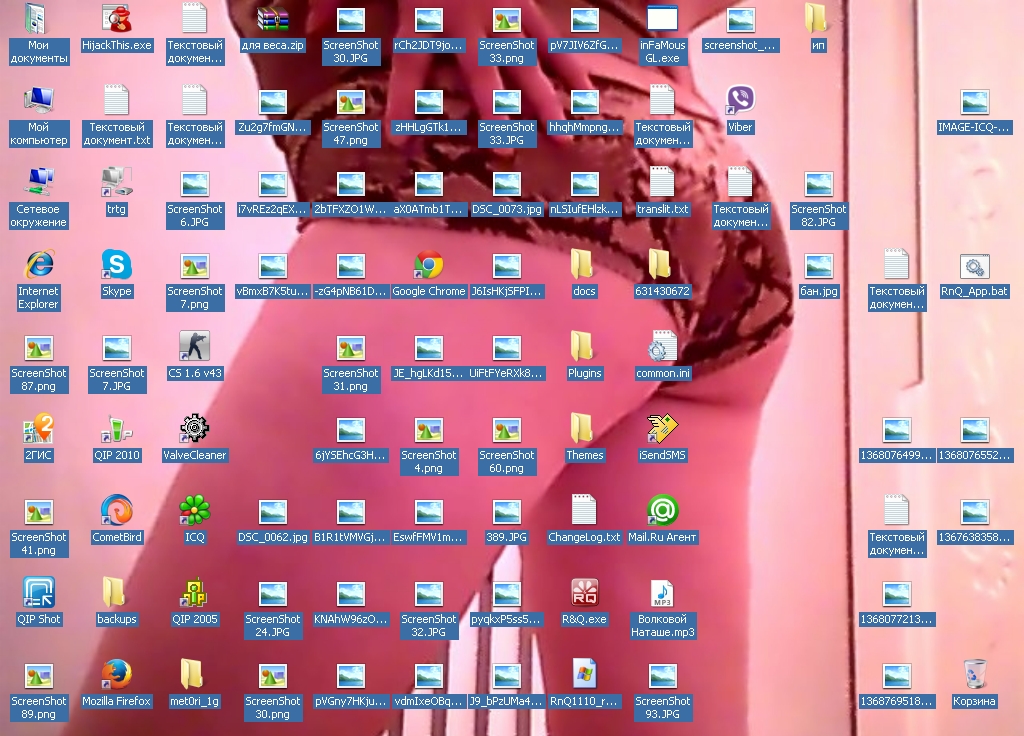Select ScreenShot 31.png file
Image resolution: width=1024 pixels, height=736 pixels.
click(x=351, y=347)
